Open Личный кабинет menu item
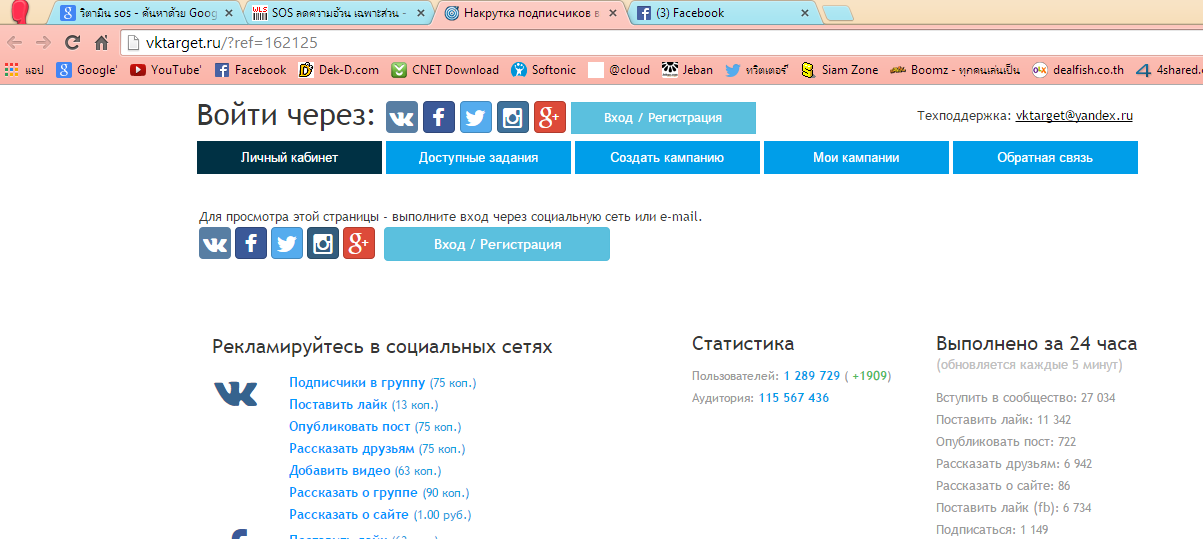The width and height of the screenshot is (1203, 539). pyautogui.click(x=289, y=157)
